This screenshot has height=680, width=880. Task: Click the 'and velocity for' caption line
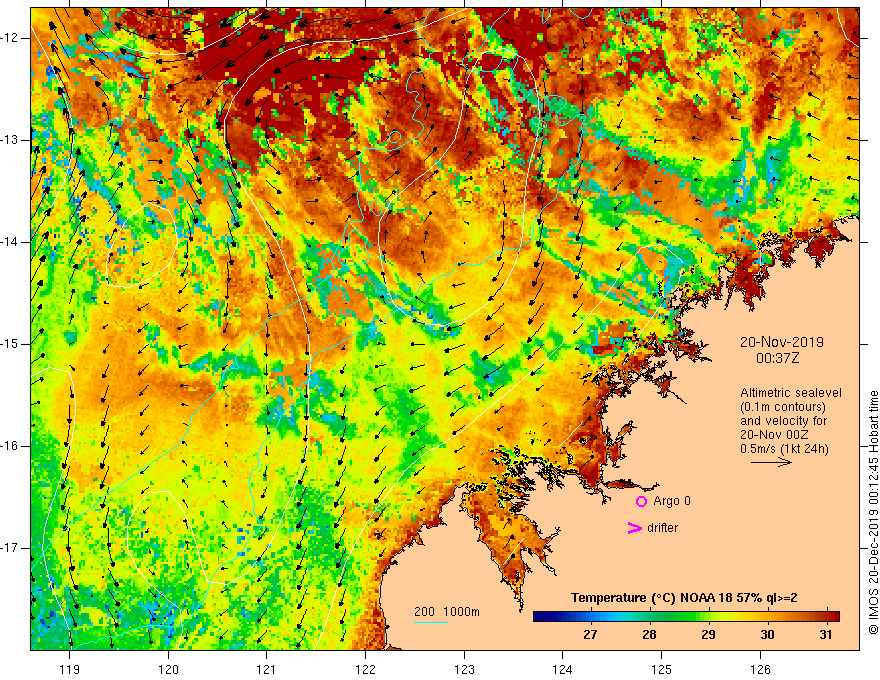pos(783,421)
